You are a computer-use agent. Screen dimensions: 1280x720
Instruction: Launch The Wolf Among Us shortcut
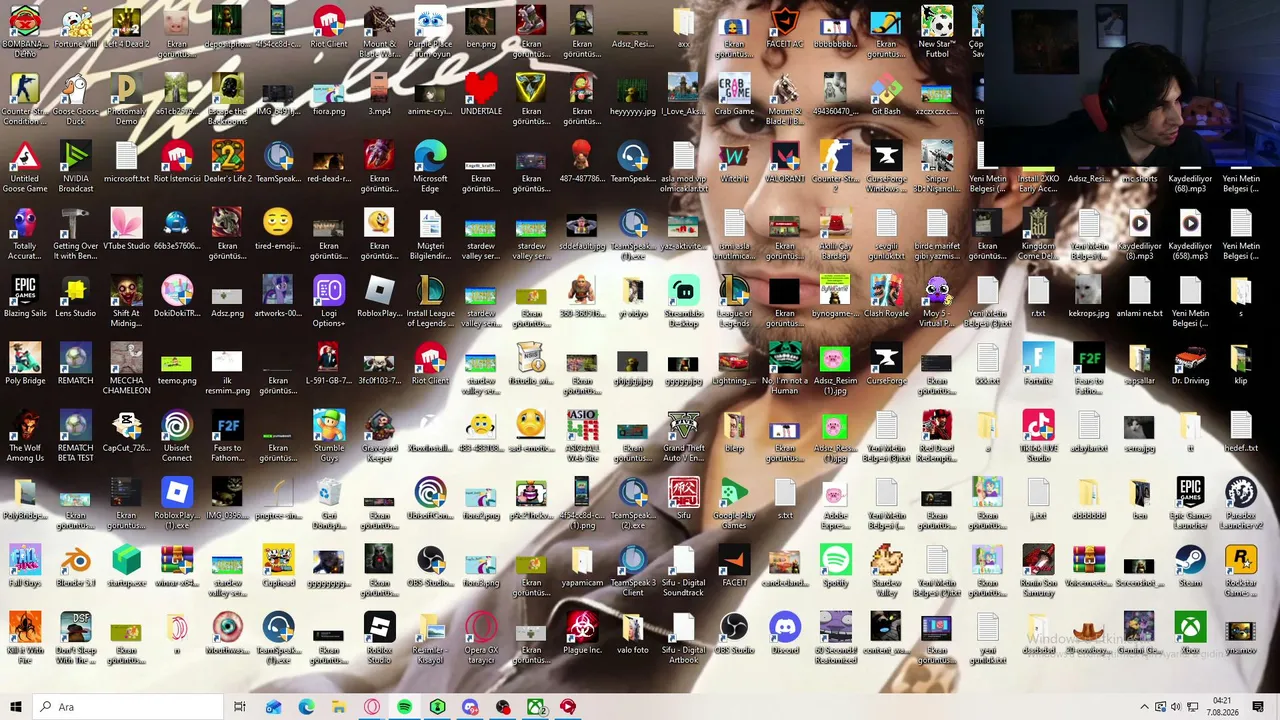pos(25,435)
